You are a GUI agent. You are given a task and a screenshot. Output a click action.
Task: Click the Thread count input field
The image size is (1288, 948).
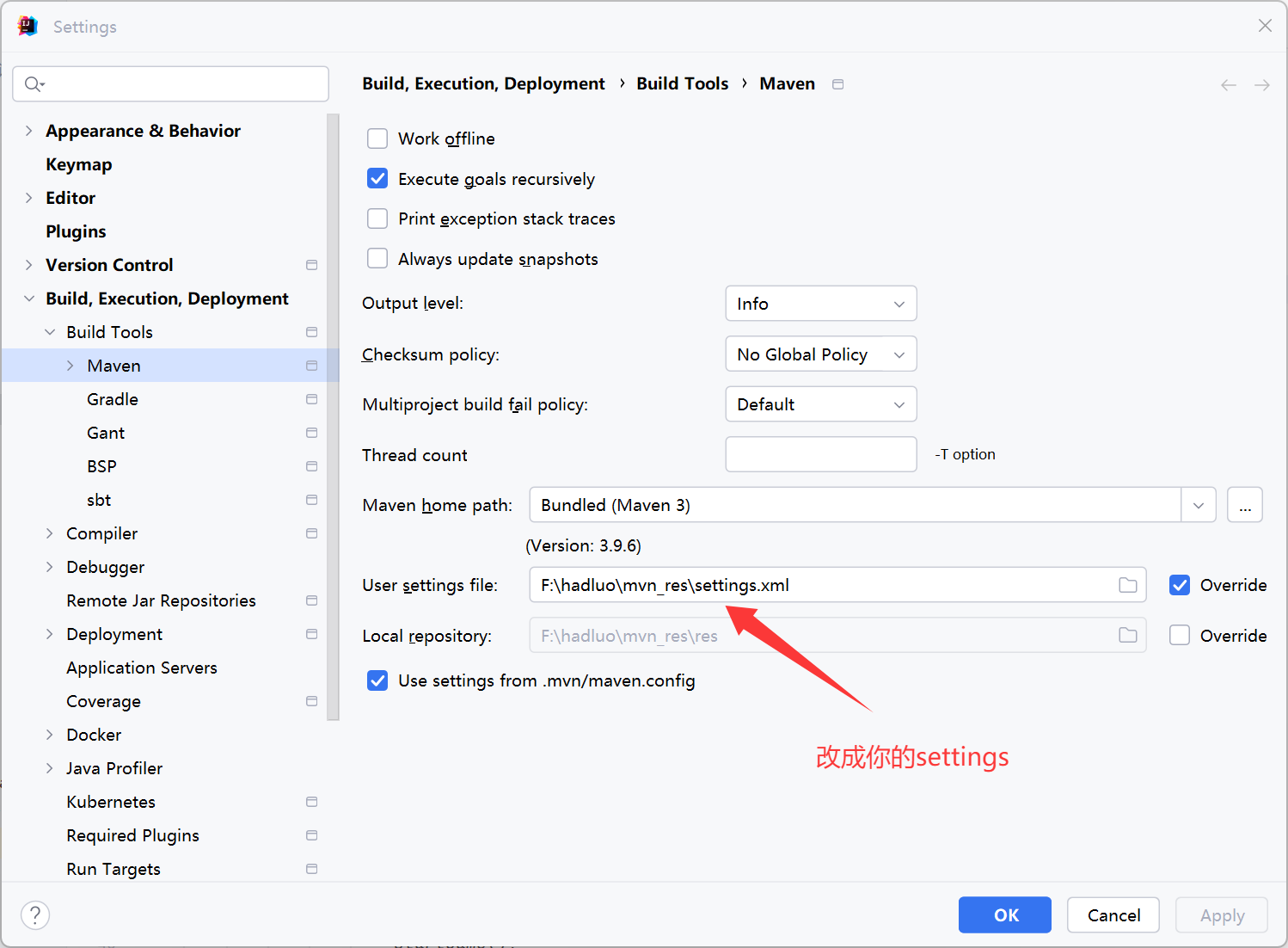pos(821,454)
